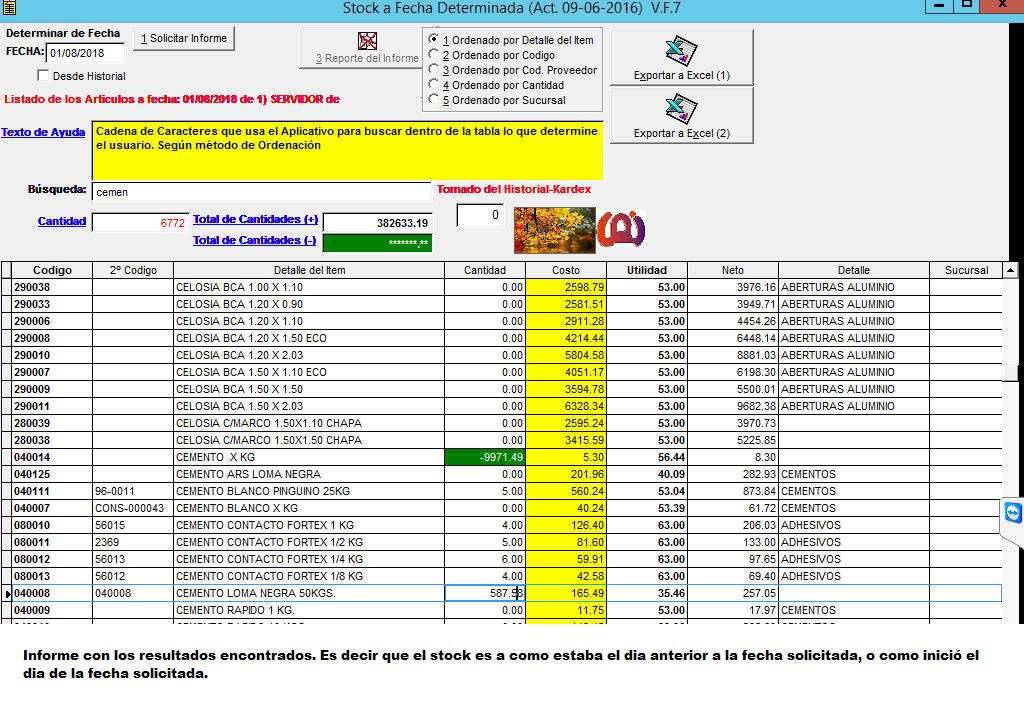Click the Total de Cantidades (-) link
This screenshot has height=701, width=1024.
pyautogui.click(x=255, y=240)
